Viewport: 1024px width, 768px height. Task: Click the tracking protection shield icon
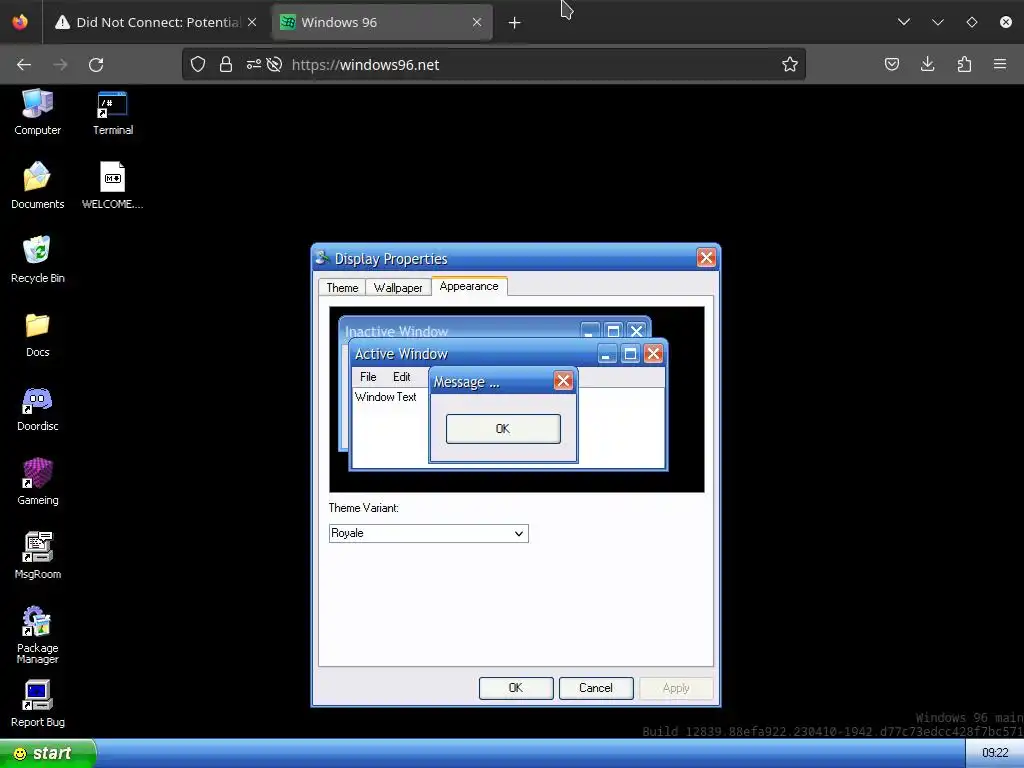pyautogui.click(x=198, y=64)
